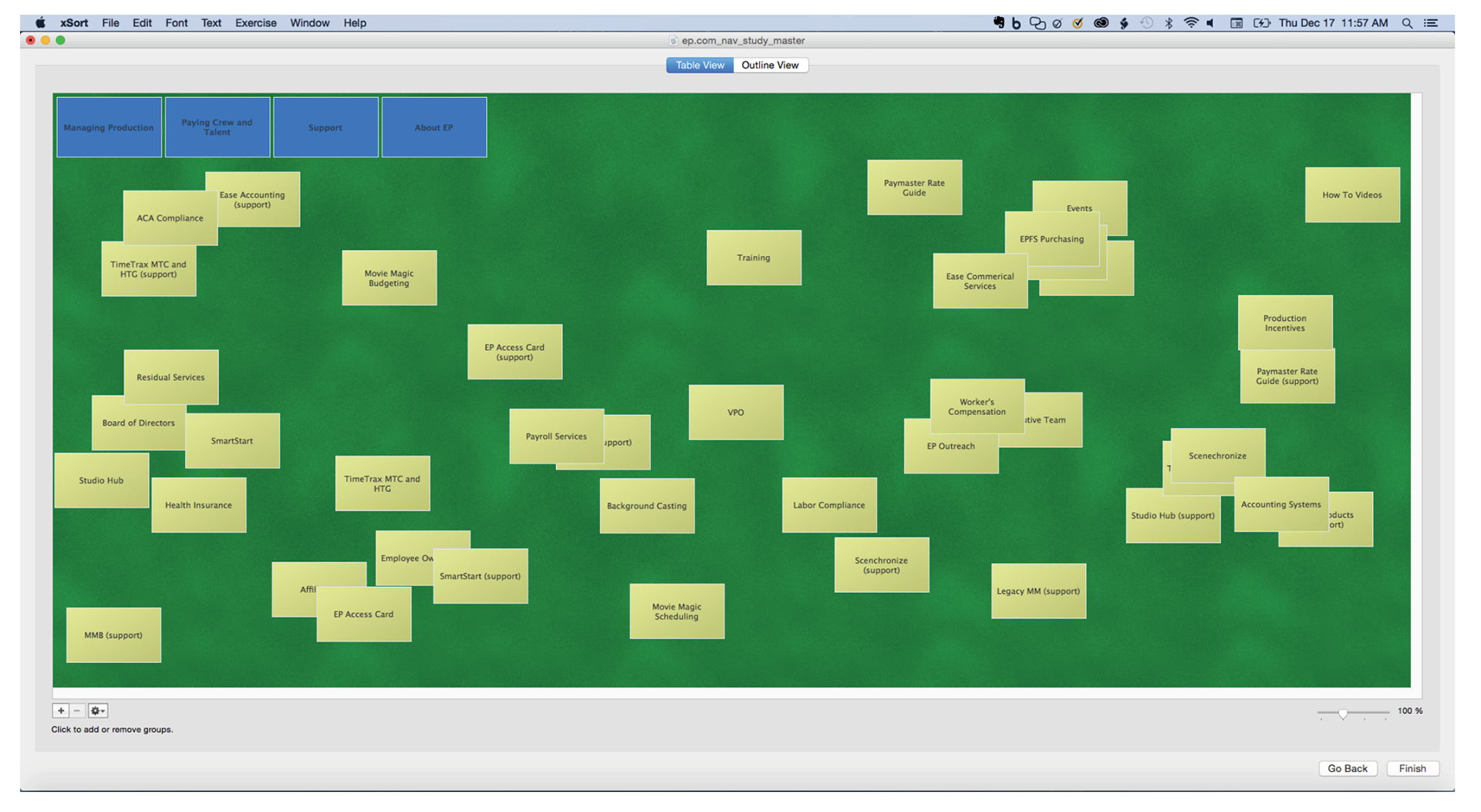Click the orange checkmark menu bar icon
1481x812 pixels.
pyautogui.click(x=1078, y=23)
